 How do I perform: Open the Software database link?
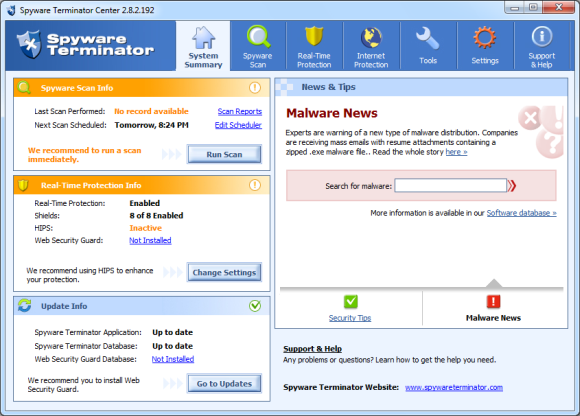[522, 213]
